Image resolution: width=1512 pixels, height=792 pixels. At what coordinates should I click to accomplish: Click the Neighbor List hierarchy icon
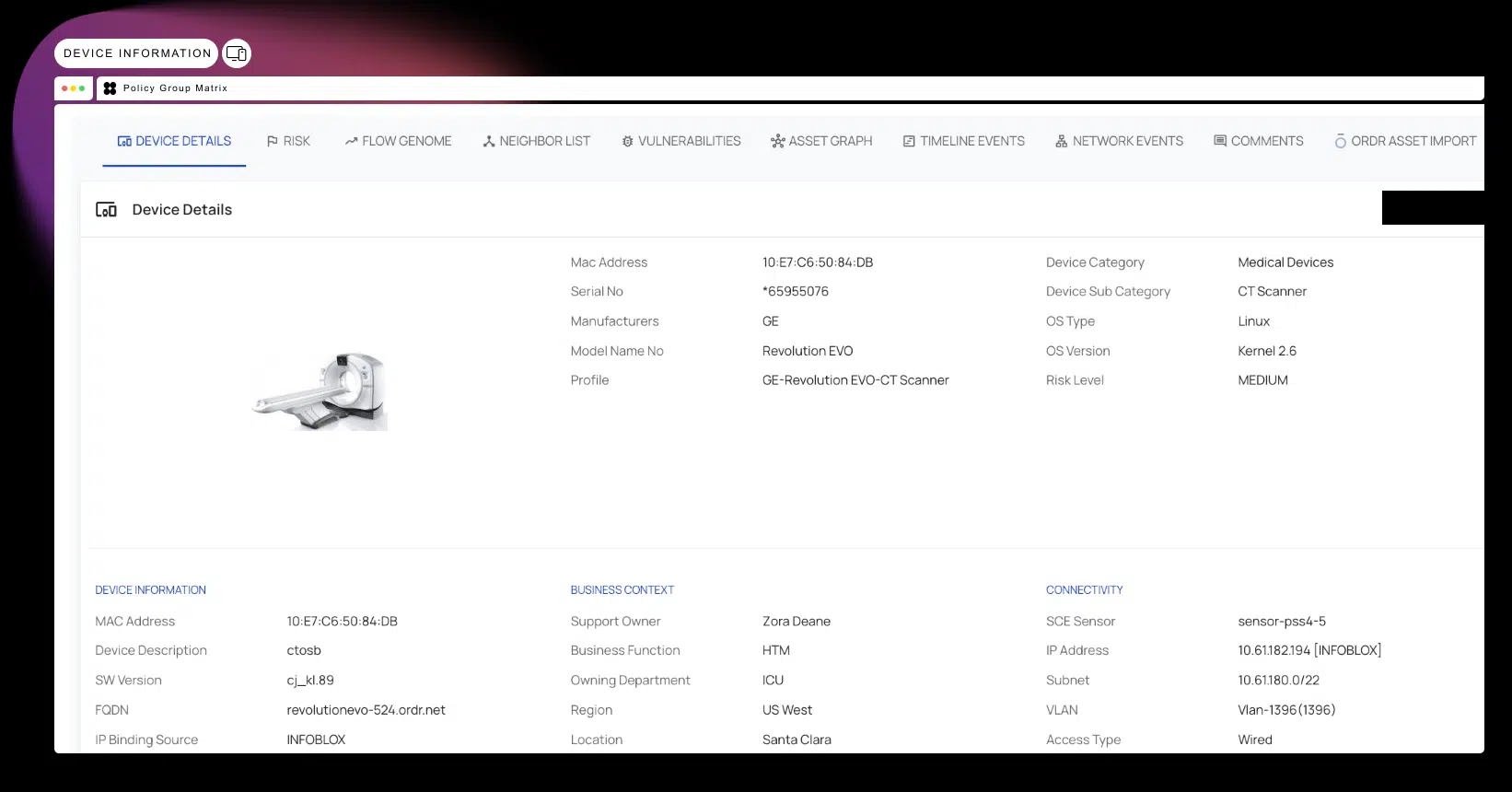tap(489, 141)
